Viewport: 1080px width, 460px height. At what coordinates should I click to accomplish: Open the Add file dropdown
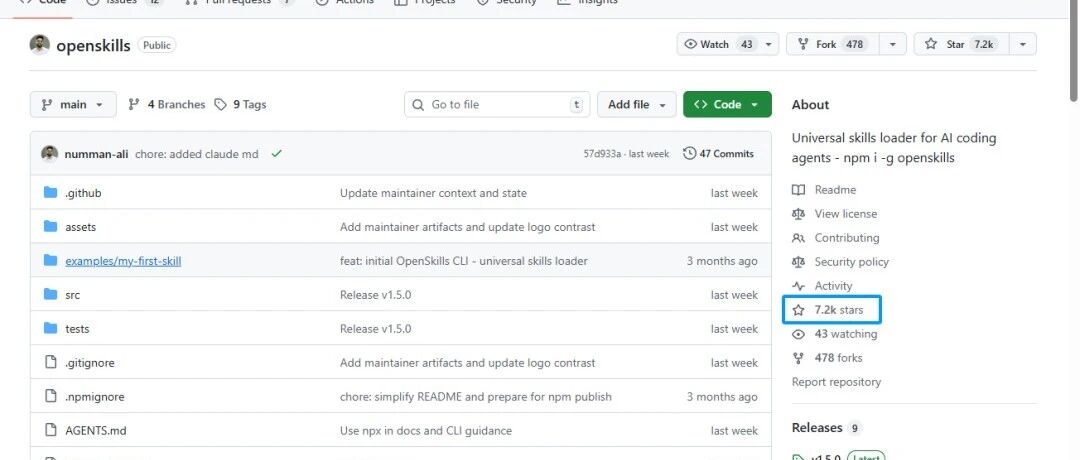[636, 105]
